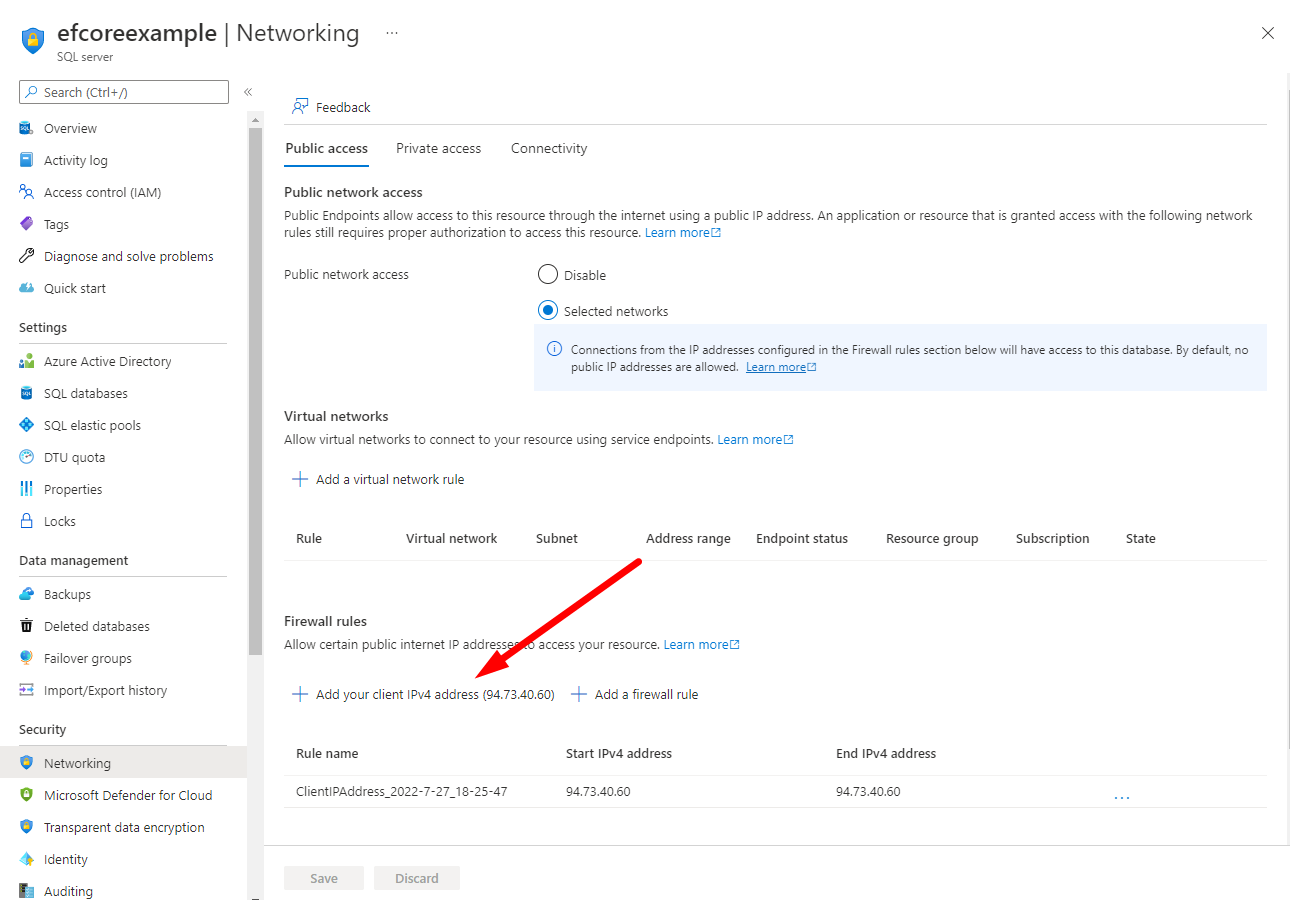Click the Tags icon in sidebar
Viewport: 1290px width, 900px height.
click(x=27, y=224)
